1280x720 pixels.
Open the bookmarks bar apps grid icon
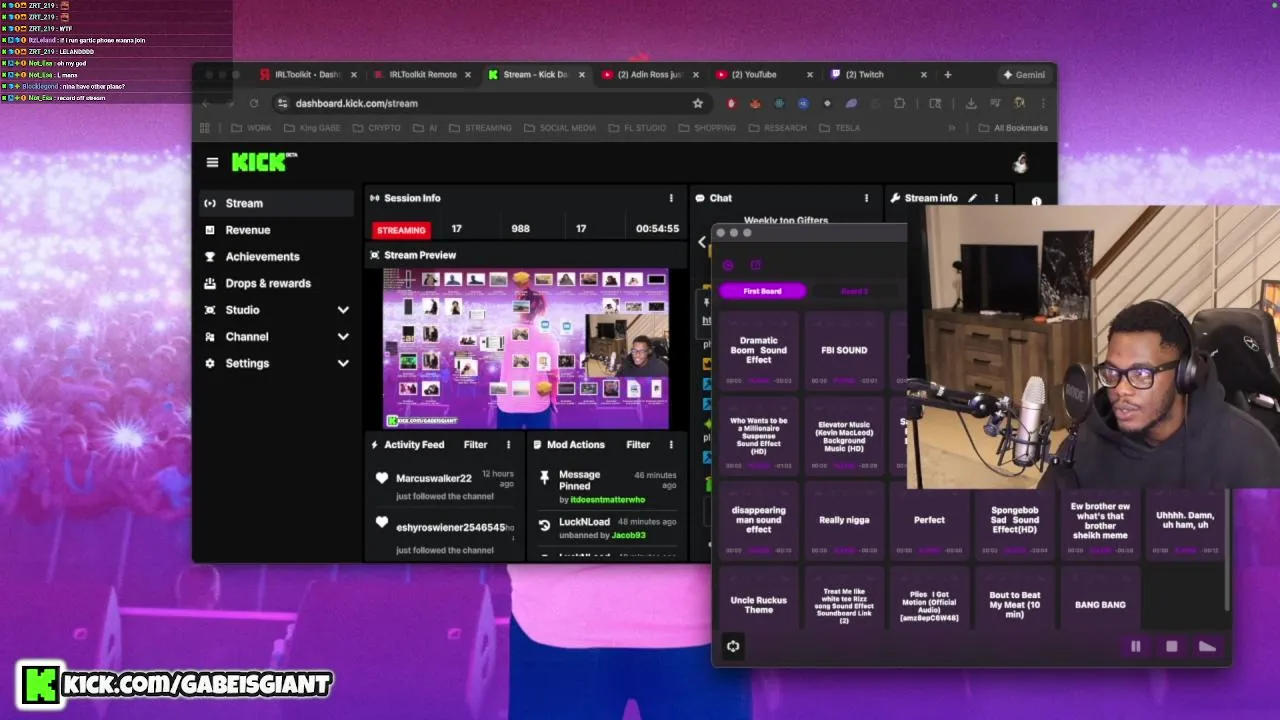[205, 128]
